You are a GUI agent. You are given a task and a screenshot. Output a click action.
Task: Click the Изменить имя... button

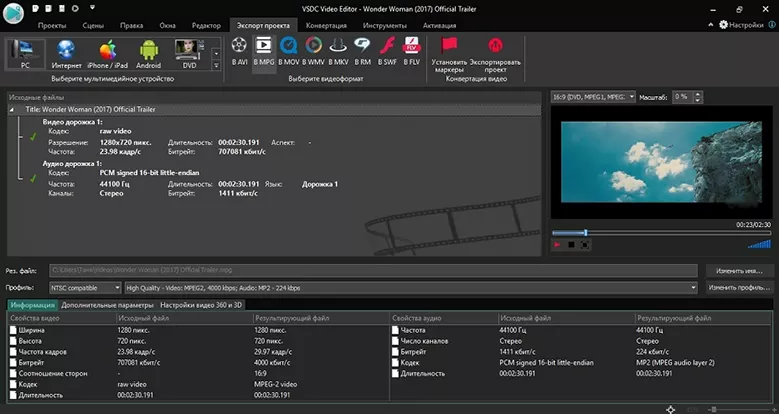coord(739,271)
